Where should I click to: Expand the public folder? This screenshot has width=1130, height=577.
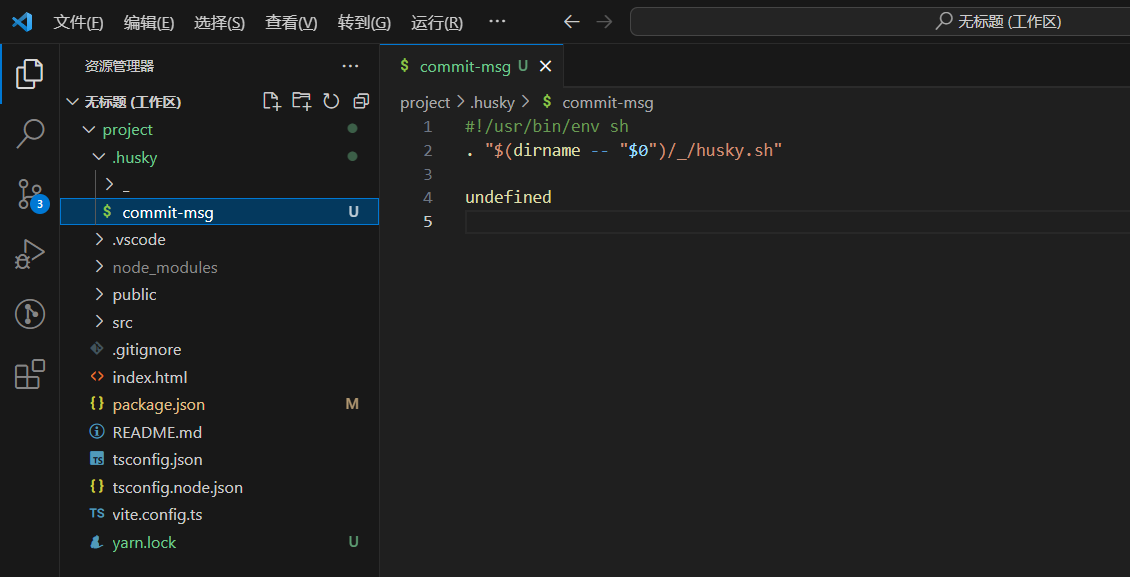click(x=99, y=295)
